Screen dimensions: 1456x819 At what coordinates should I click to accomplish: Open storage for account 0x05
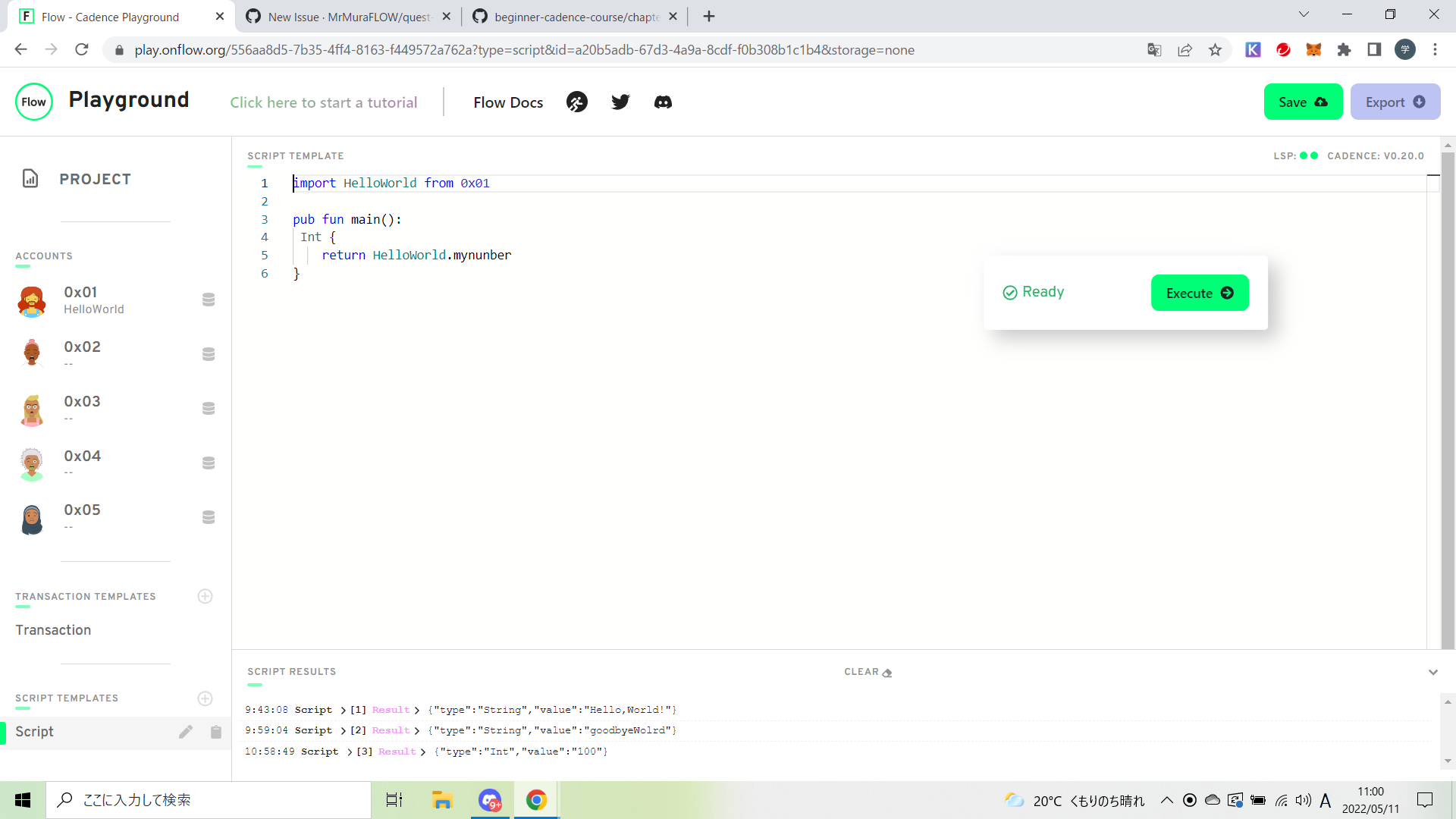point(208,516)
